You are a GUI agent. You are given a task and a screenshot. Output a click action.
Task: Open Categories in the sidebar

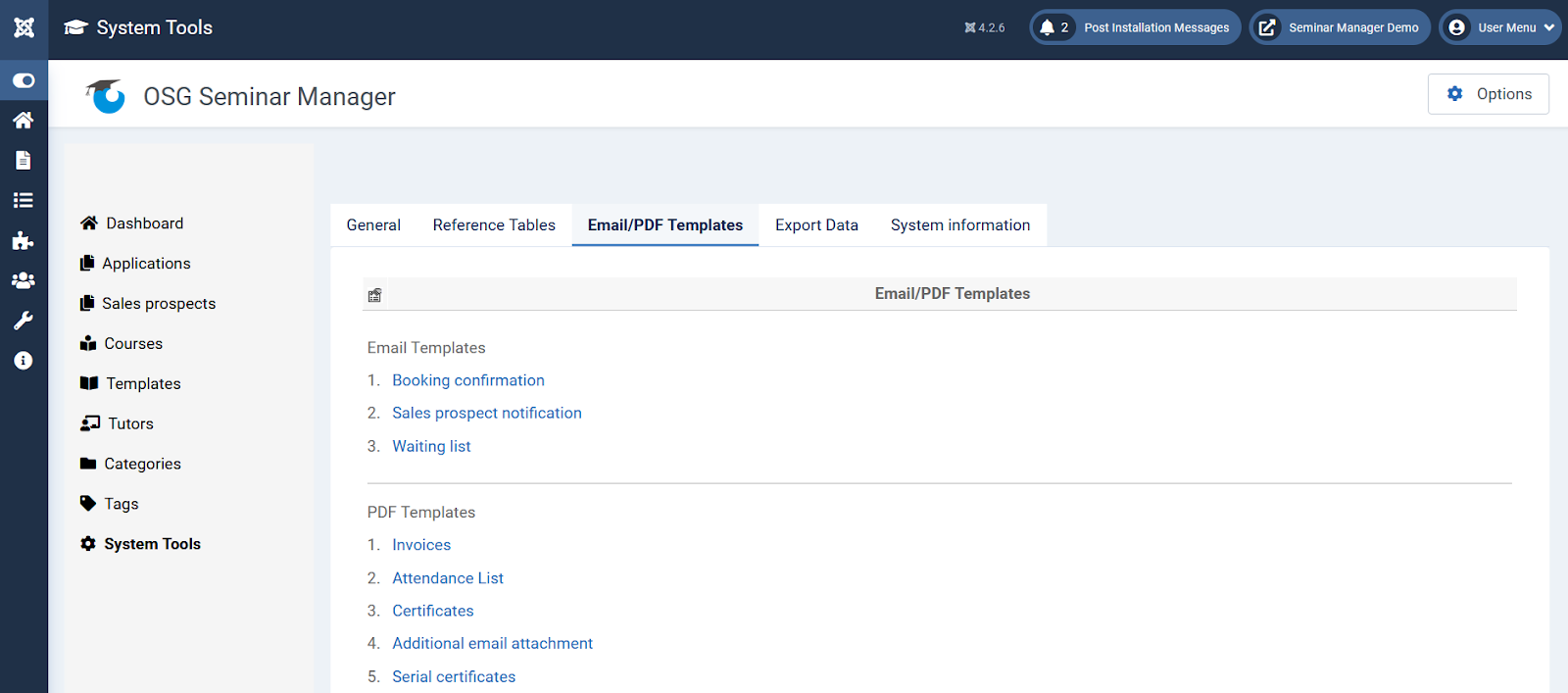coord(130,465)
